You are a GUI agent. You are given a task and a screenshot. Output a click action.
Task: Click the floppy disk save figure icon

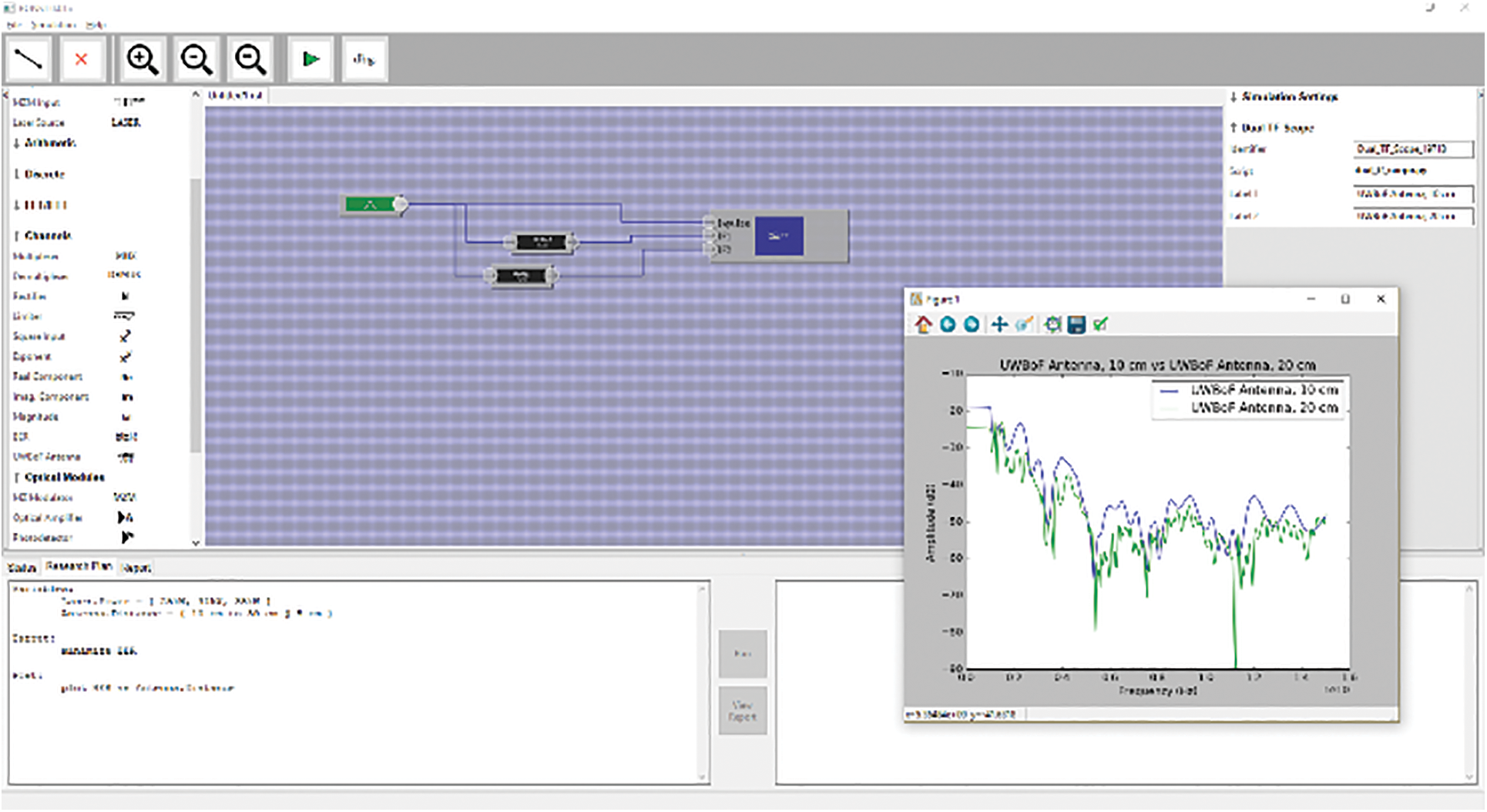[1076, 324]
